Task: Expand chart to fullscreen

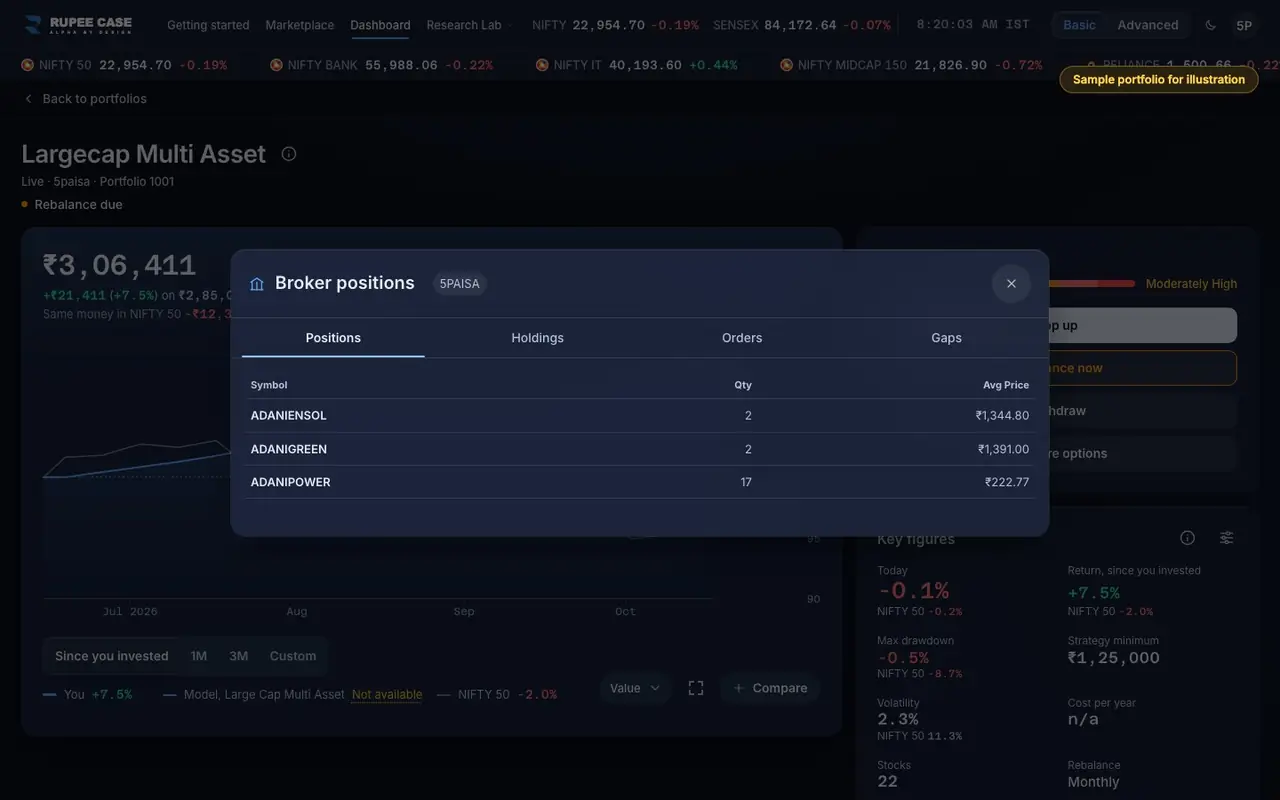Action: pos(696,688)
